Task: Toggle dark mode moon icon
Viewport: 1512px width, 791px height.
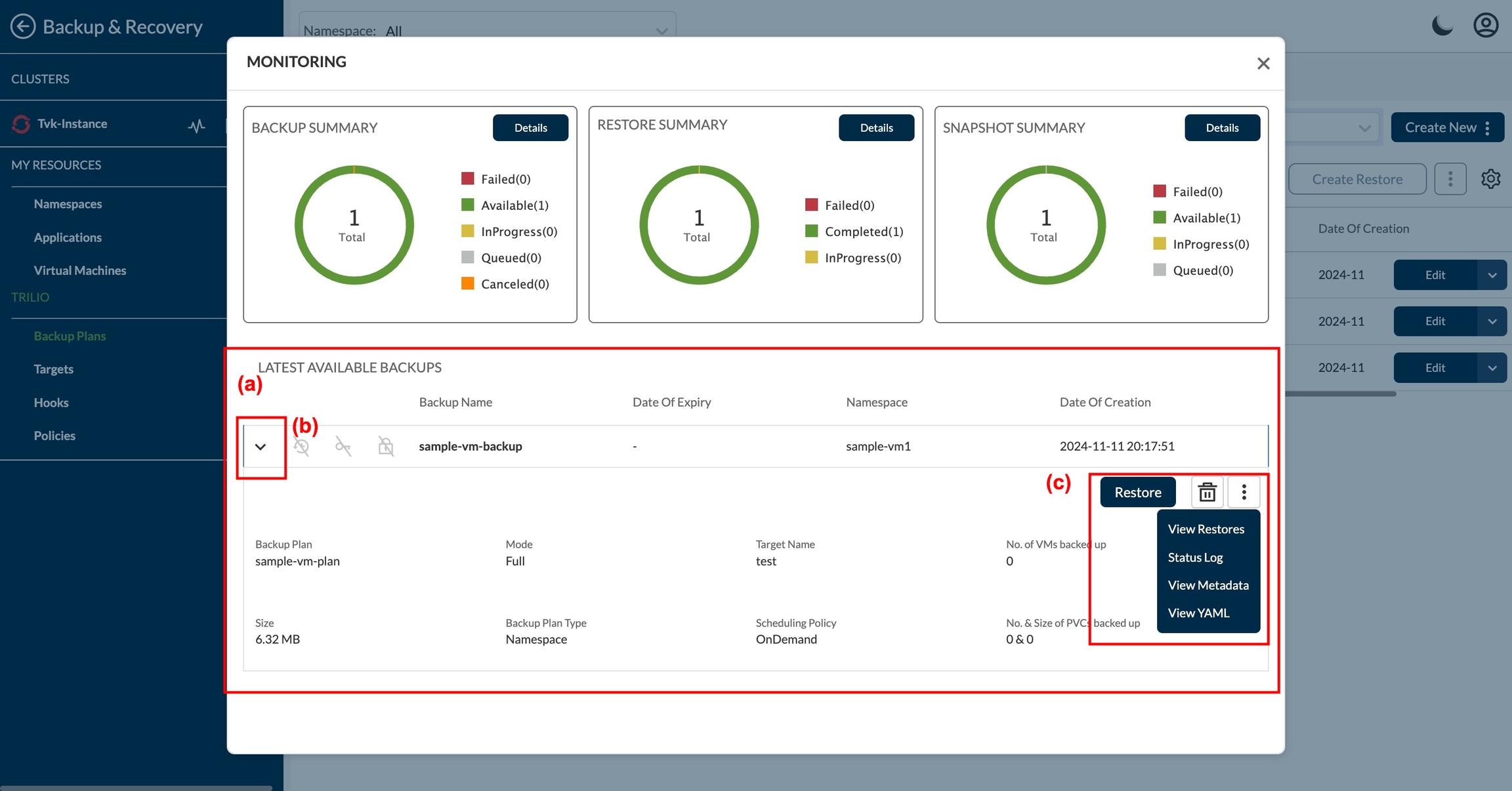Action: [1442, 26]
